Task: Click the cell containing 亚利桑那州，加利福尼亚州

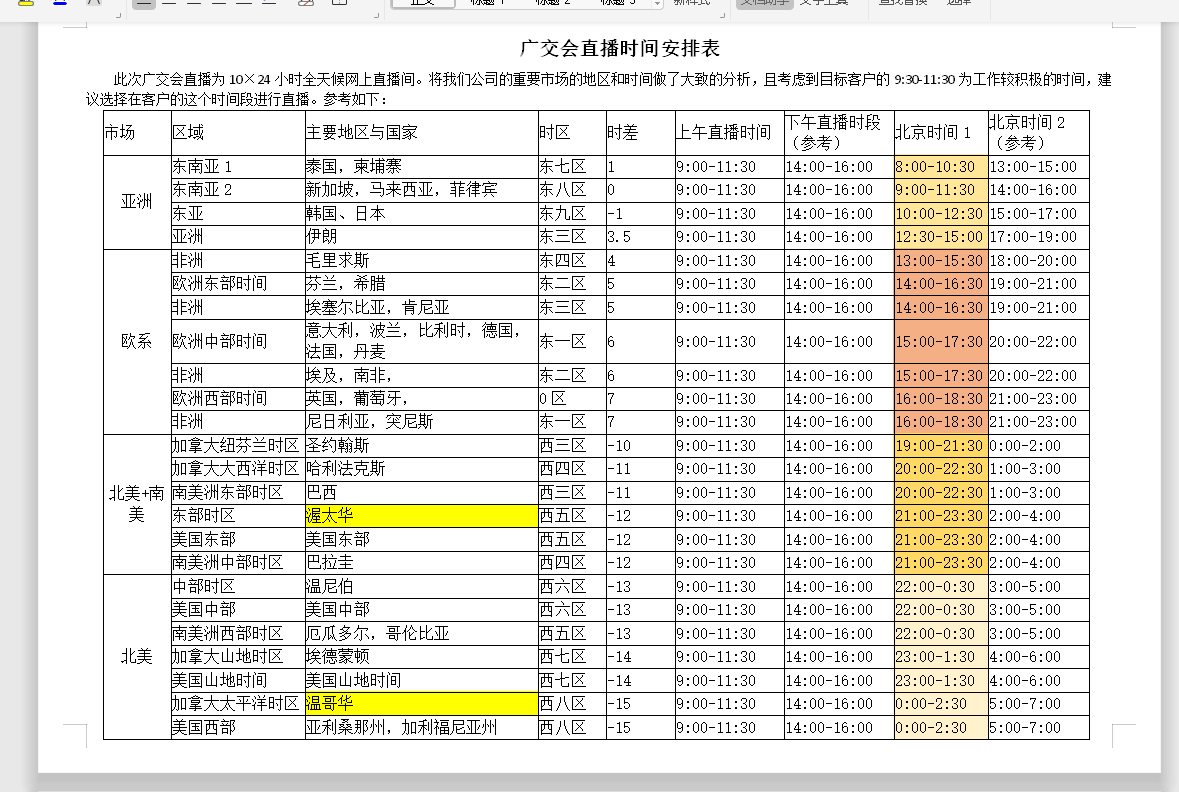Action: pyautogui.click(x=421, y=727)
